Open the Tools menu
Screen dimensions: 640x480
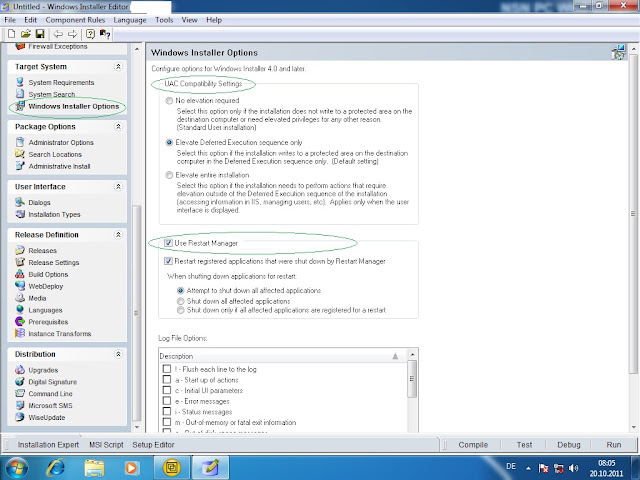(164, 20)
